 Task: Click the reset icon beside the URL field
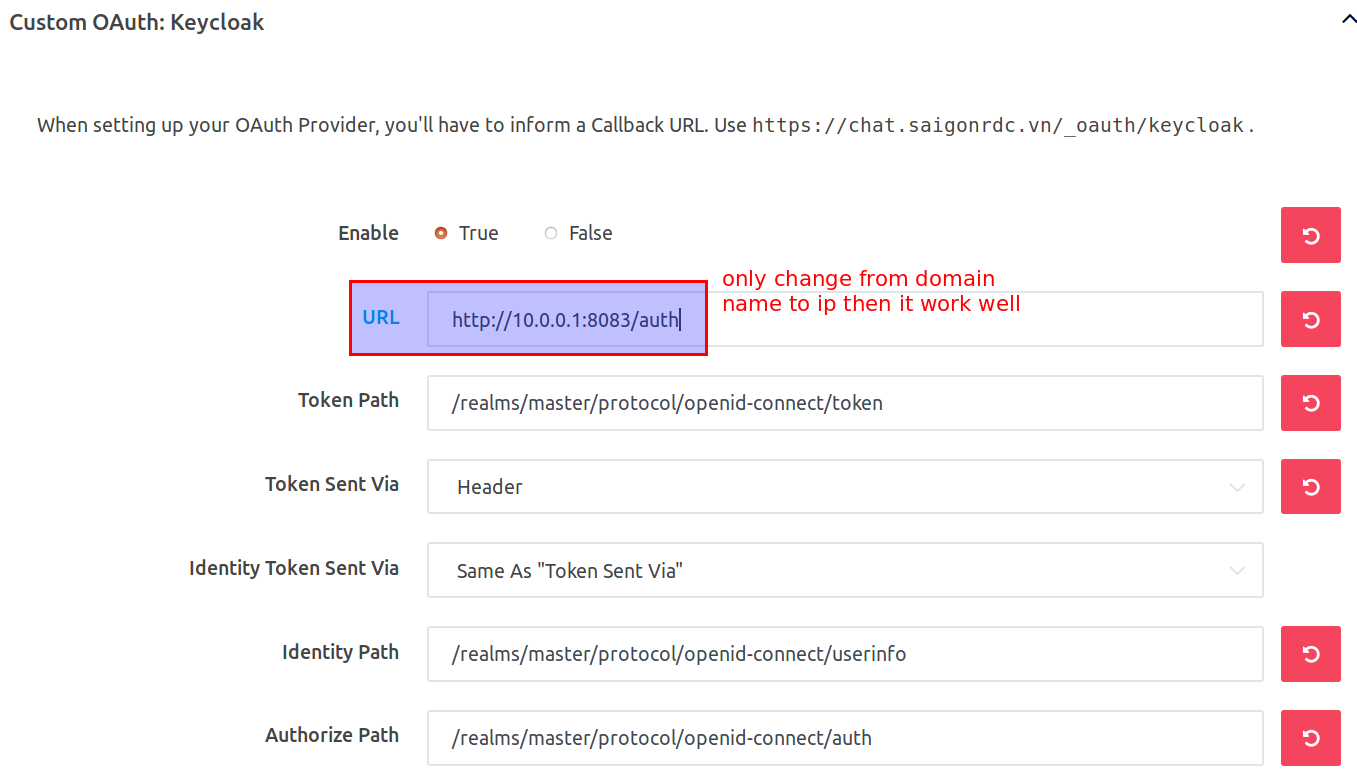[1310, 318]
